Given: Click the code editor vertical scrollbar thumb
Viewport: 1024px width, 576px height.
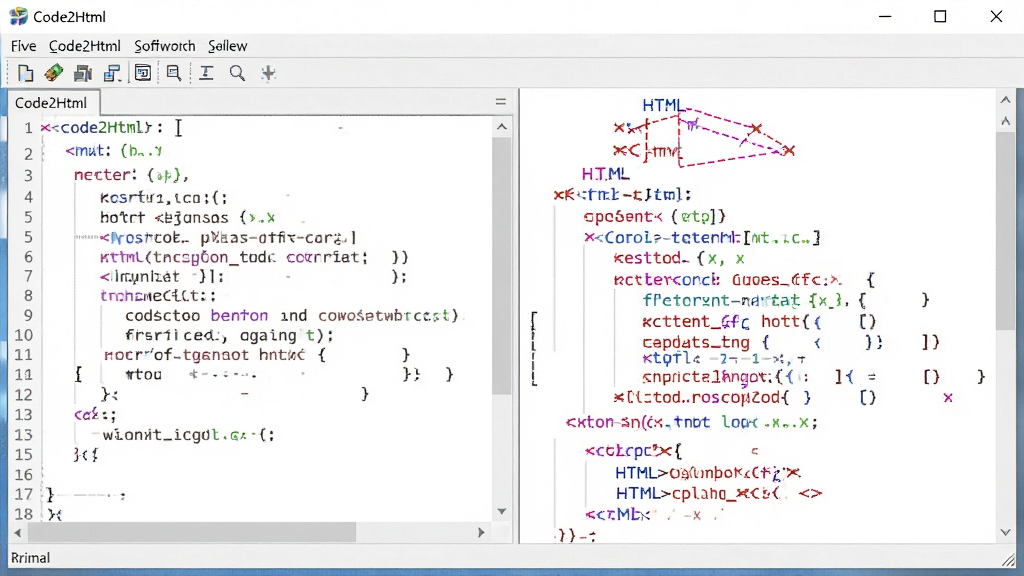Looking at the screenshot, I should point(502,266).
